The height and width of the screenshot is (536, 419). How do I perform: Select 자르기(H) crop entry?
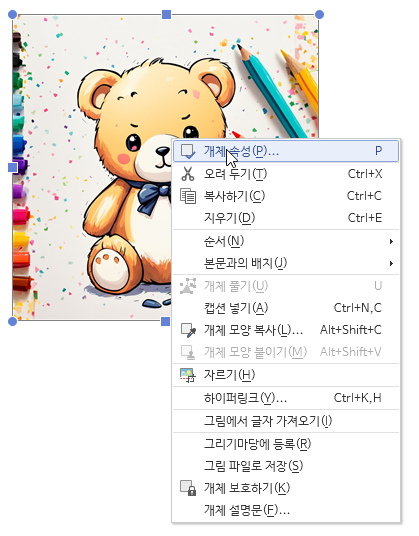coord(286,375)
